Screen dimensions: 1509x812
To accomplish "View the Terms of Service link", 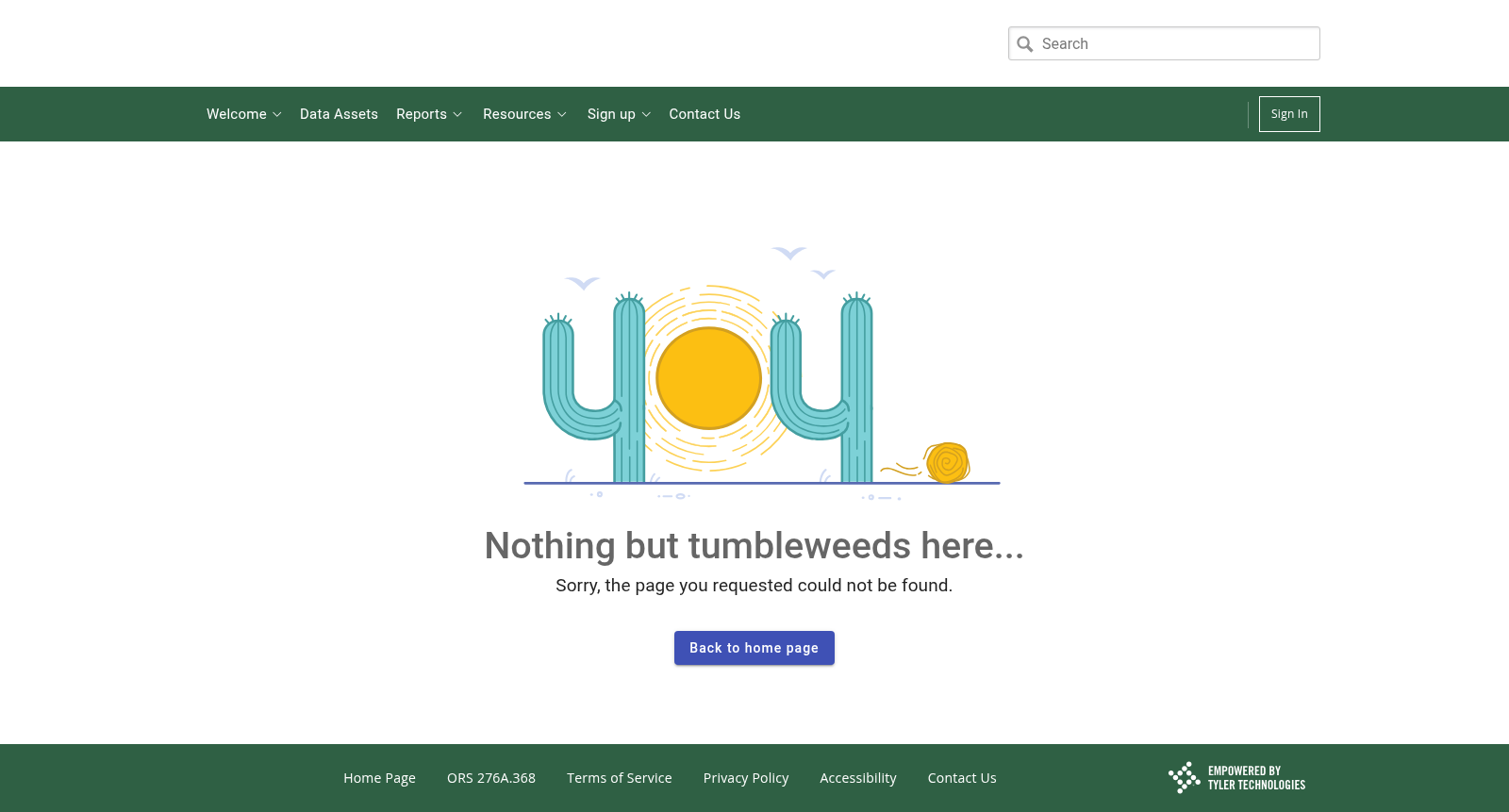I will click(620, 778).
